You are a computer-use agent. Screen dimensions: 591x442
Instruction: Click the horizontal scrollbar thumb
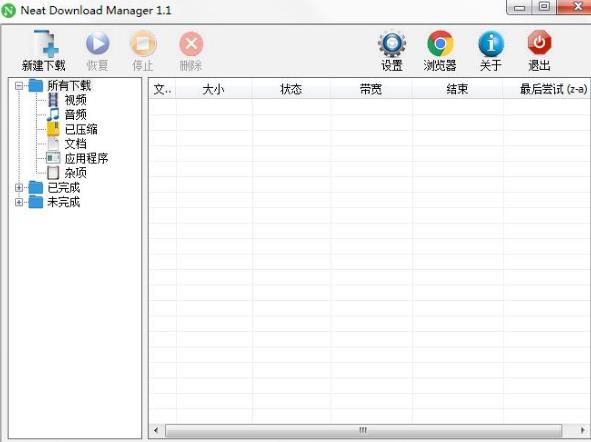(363, 430)
